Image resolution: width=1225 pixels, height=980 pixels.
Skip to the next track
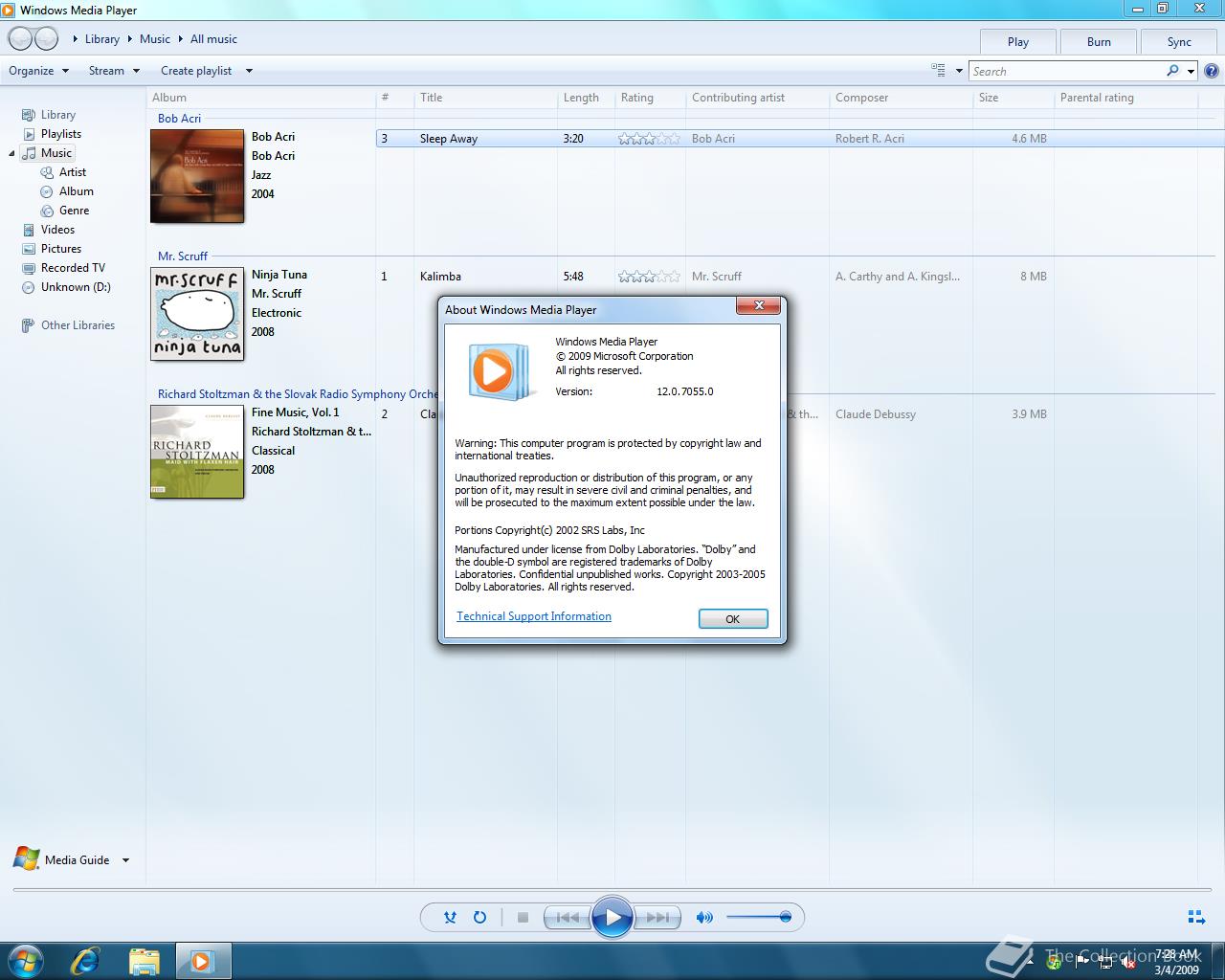click(657, 917)
